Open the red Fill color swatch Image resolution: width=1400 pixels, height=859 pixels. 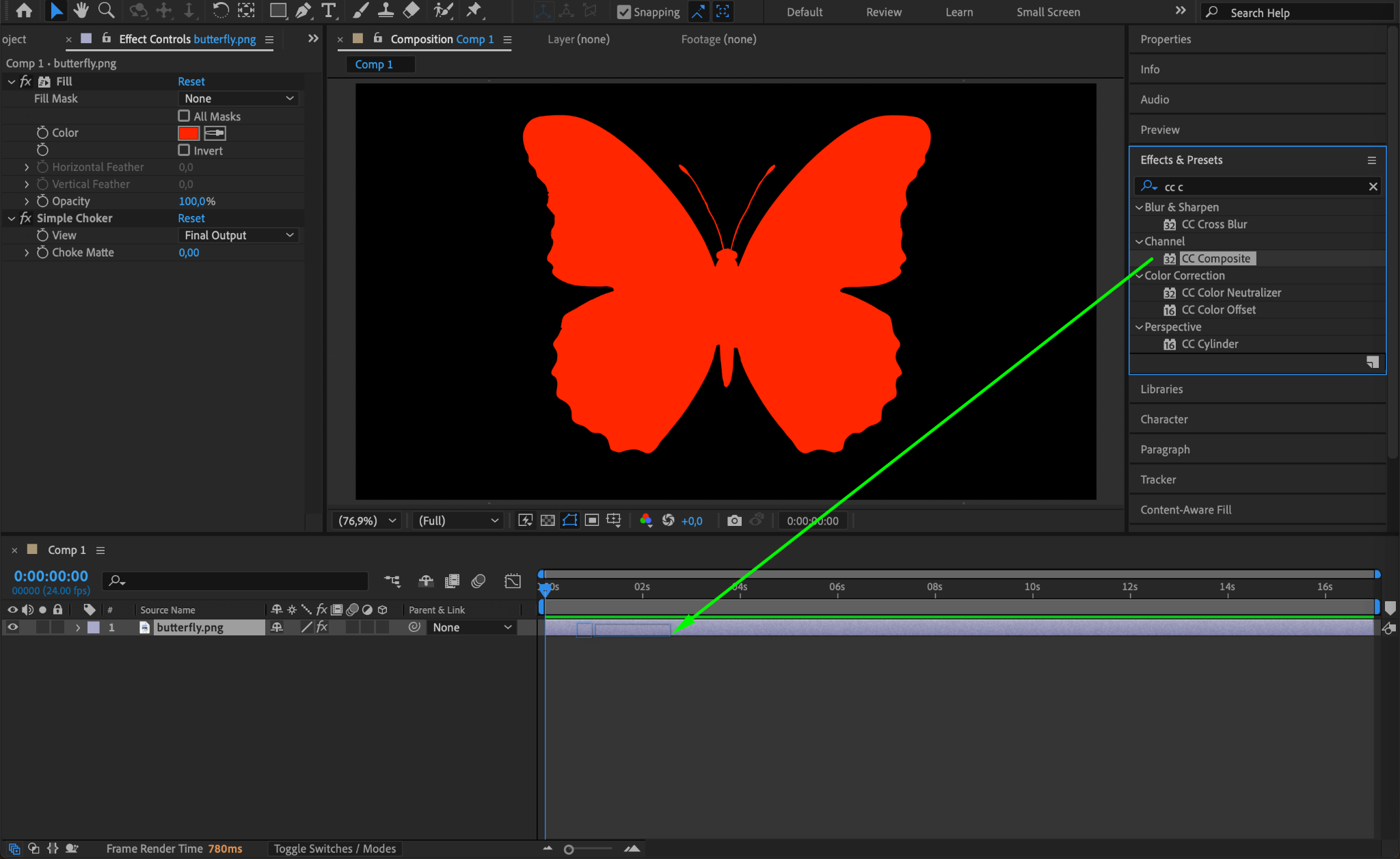coord(188,133)
